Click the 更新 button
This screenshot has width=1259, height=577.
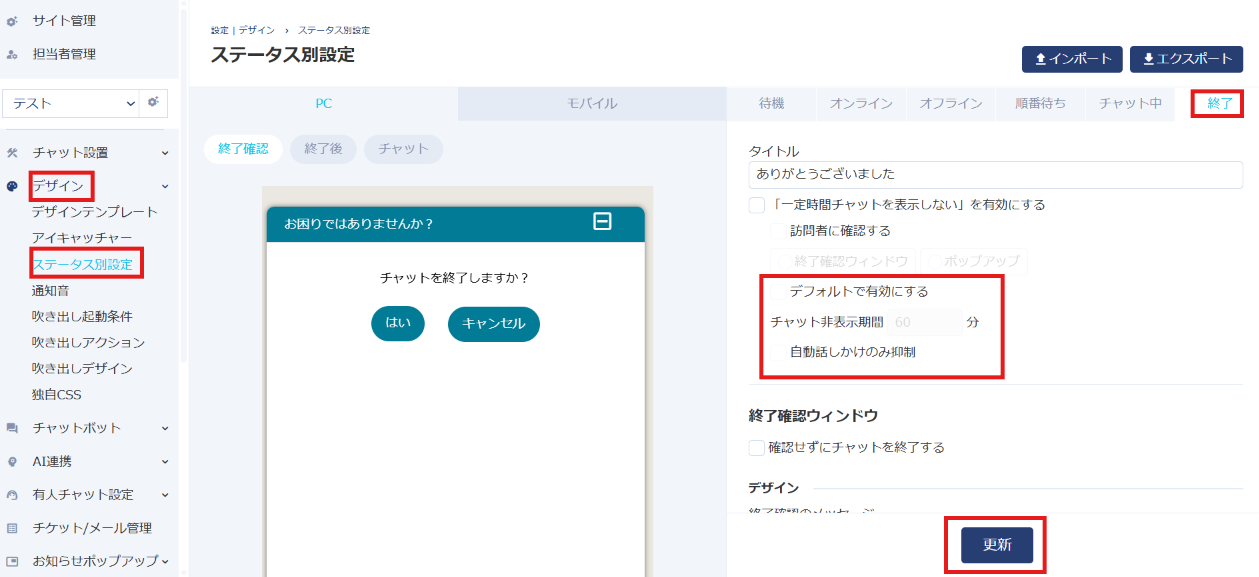click(997, 545)
